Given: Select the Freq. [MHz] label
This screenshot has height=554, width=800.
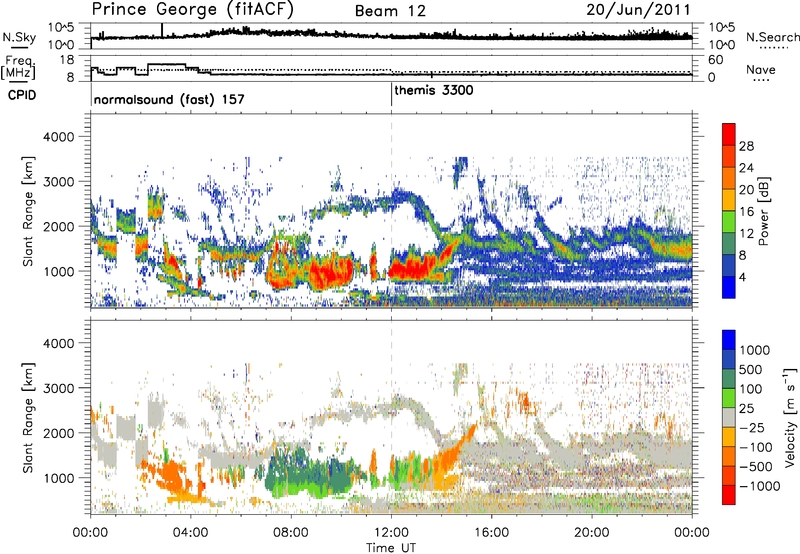Looking at the screenshot, I should (x=18, y=67).
